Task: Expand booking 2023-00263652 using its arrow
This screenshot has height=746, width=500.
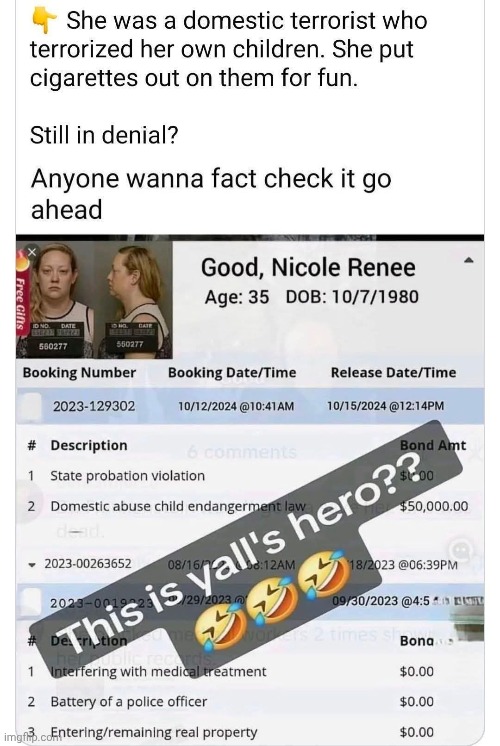Action: pos(32,565)
